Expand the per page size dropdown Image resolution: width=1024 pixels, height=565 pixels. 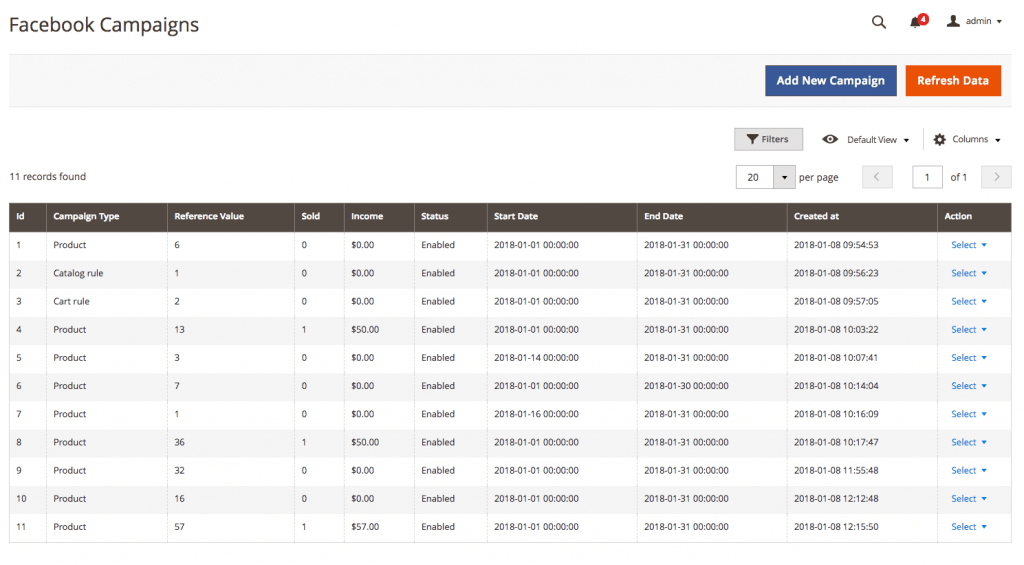(x=783, y=177)
